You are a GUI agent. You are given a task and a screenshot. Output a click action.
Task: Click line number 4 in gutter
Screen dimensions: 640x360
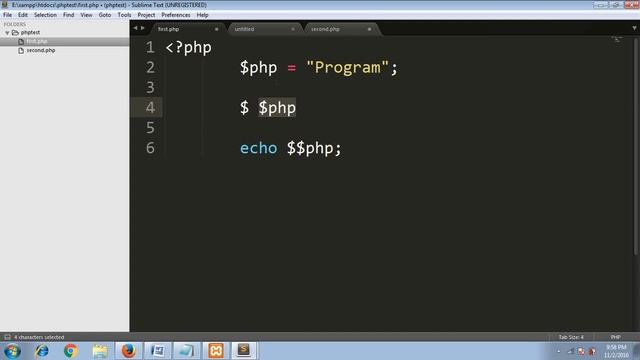[x=150, y=108]
